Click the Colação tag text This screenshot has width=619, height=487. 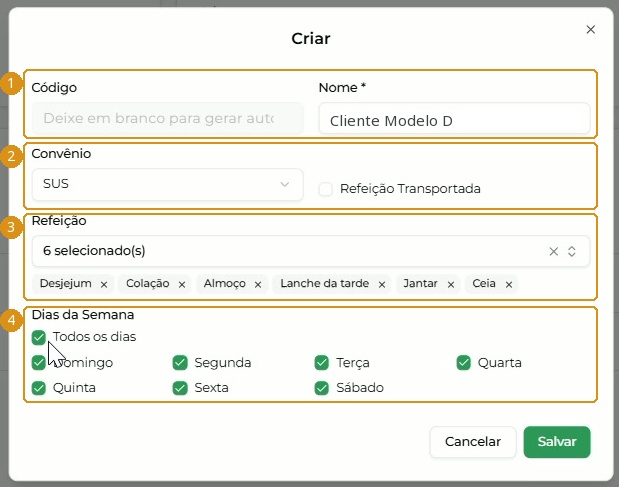pos(148,283)
